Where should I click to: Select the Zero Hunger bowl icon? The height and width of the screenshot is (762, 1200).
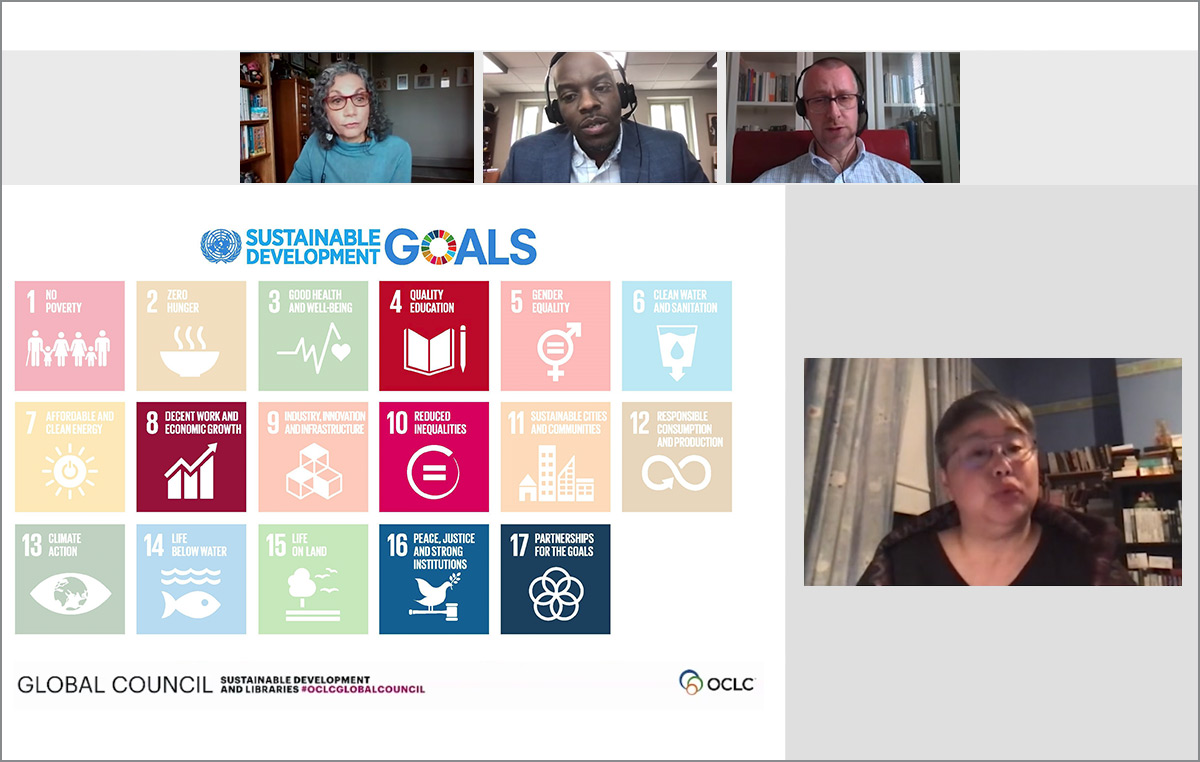[190, 353]
